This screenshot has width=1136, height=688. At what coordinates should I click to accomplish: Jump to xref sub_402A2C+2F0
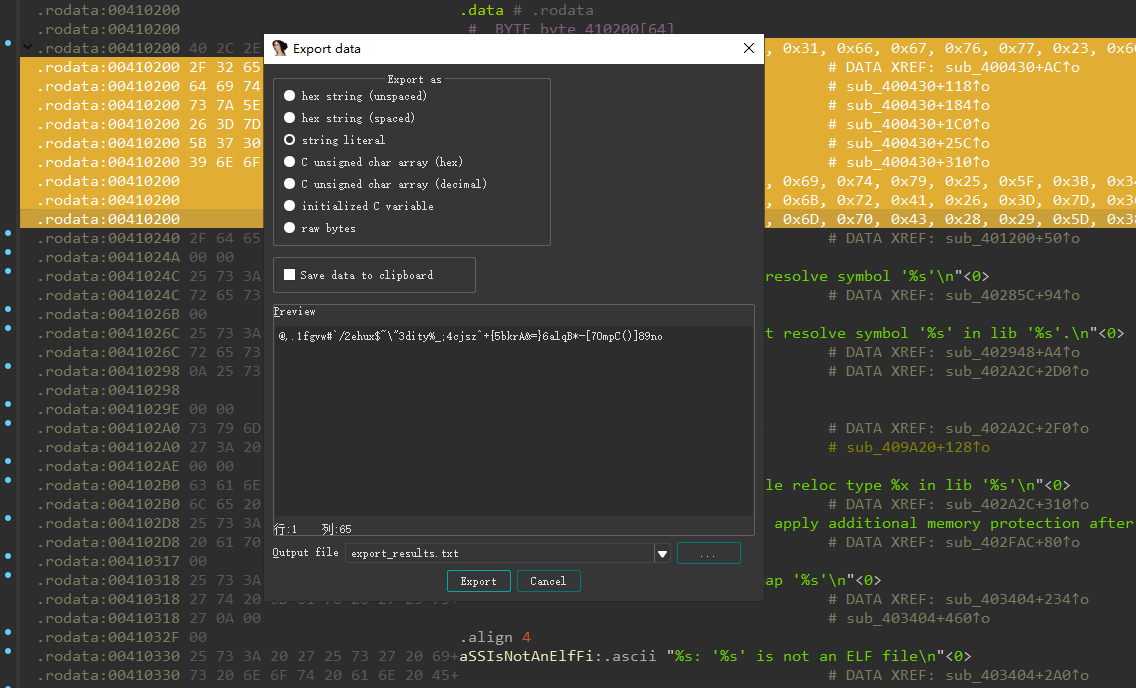point(1016,429)
